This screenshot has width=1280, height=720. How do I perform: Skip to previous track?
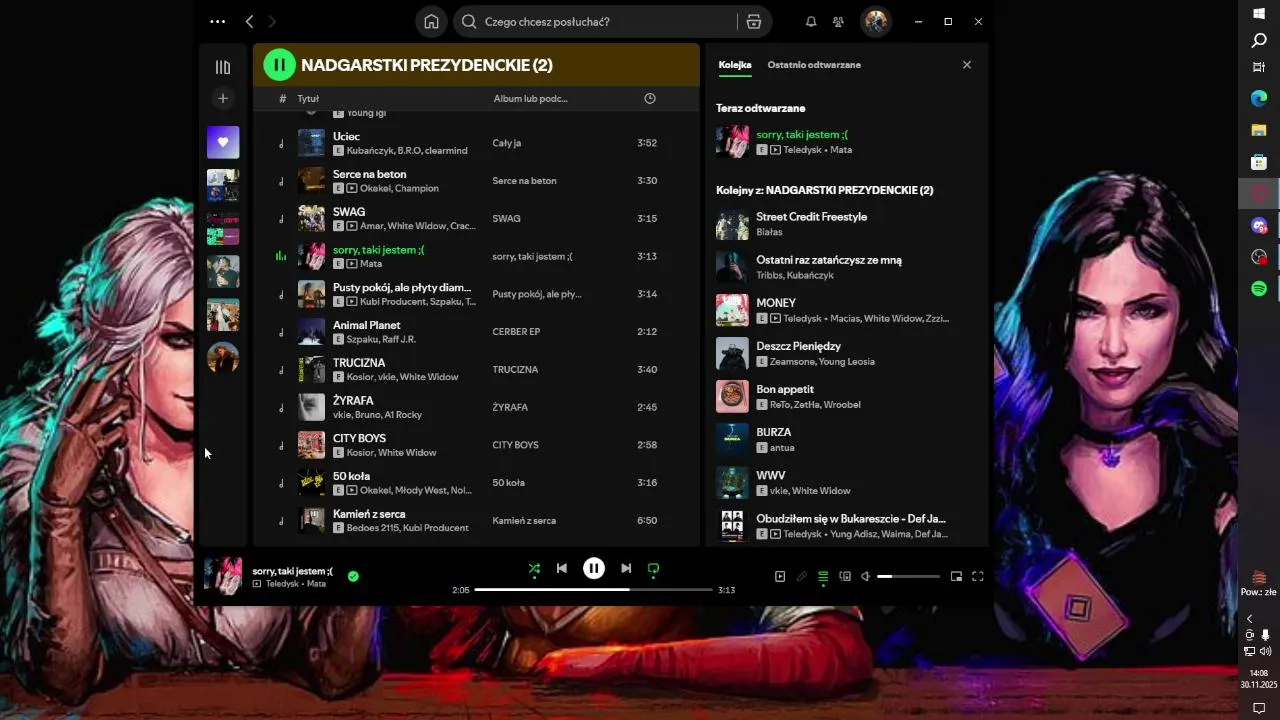pos(562,568)
